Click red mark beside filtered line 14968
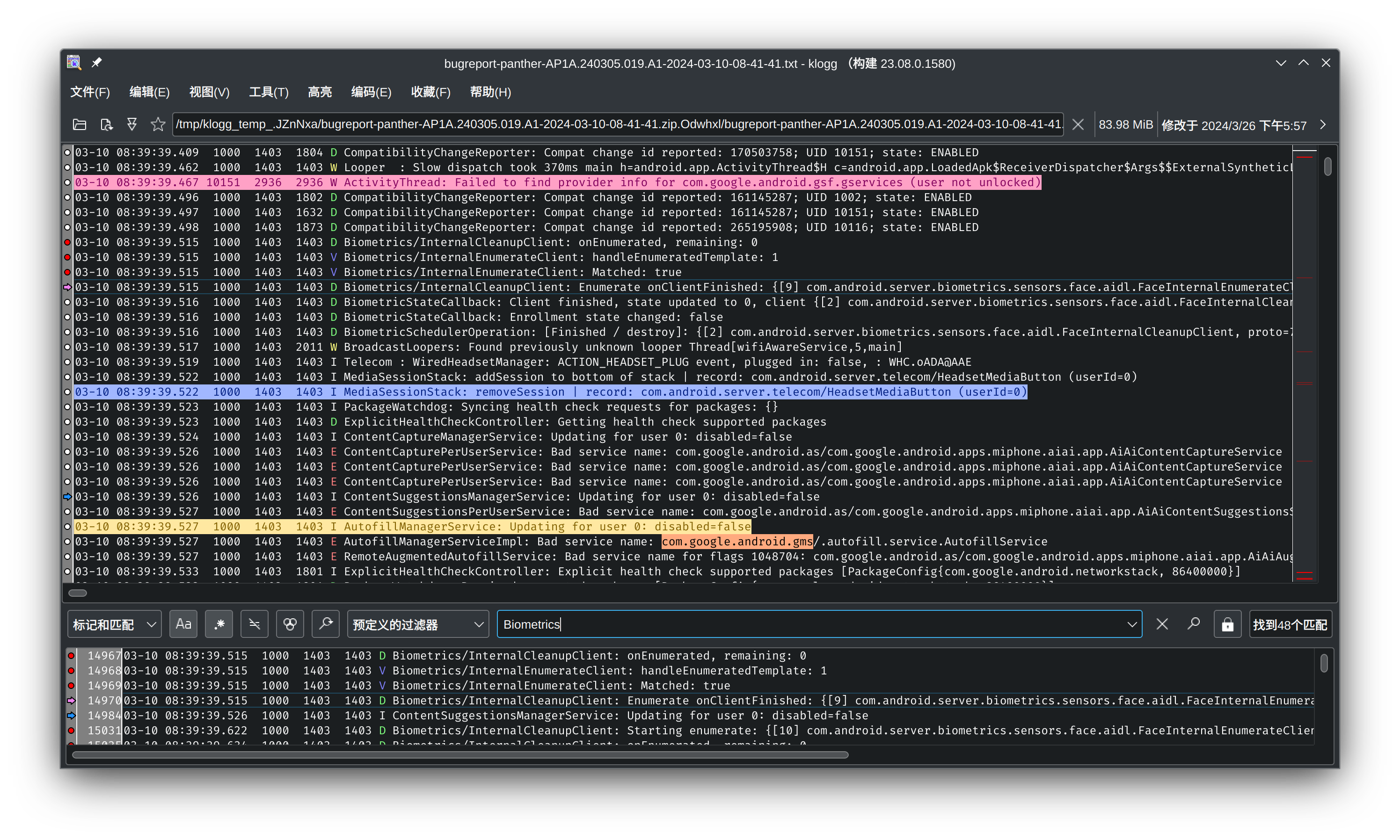 tap(71, 670)
